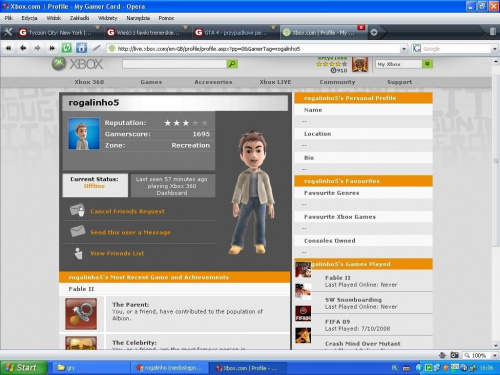Click the back arrow navigation icon
The height and width of the screenshot is (375, 500).
[x=23, y=48]
